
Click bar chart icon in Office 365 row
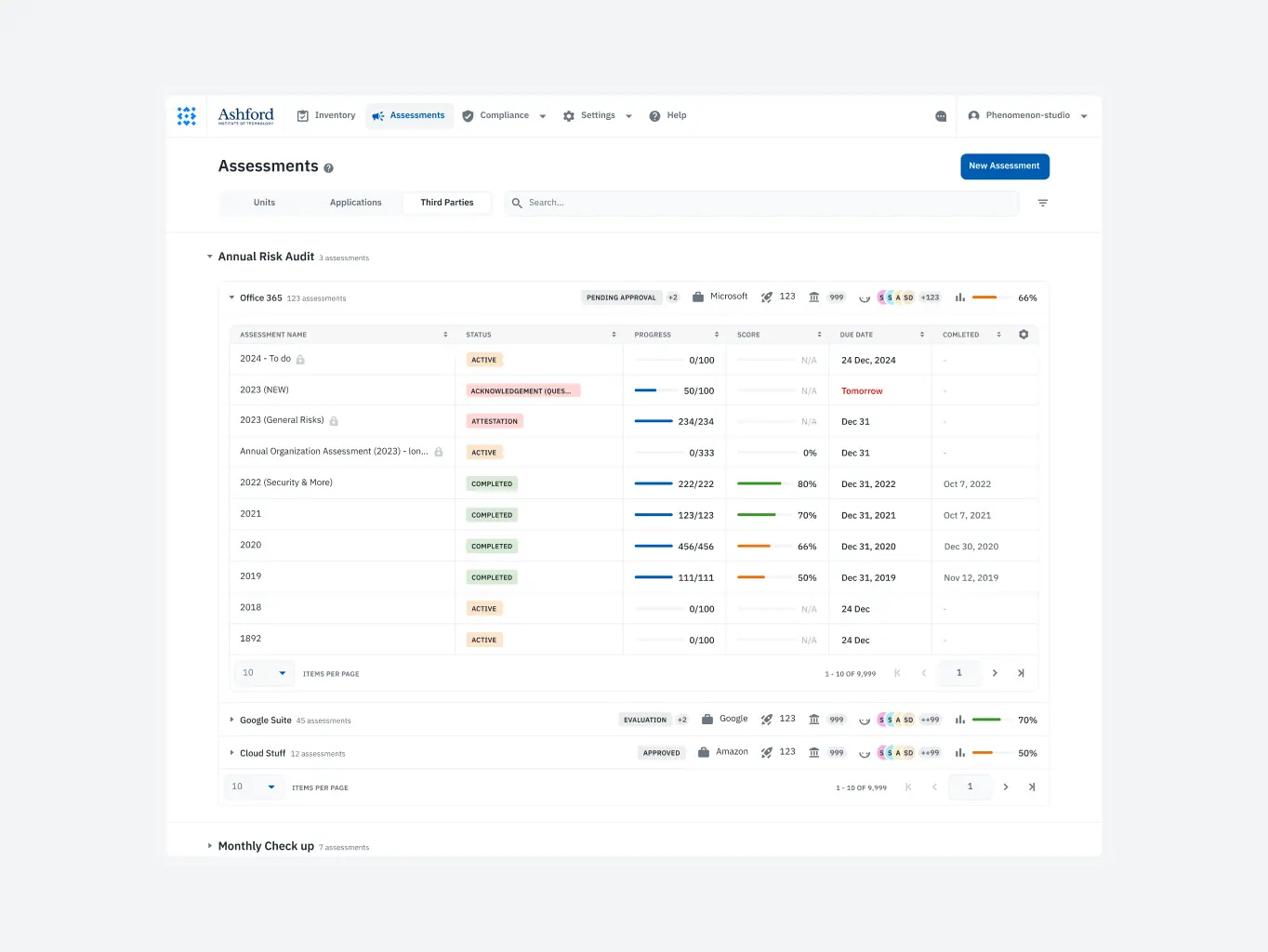[x=959, y=297]
